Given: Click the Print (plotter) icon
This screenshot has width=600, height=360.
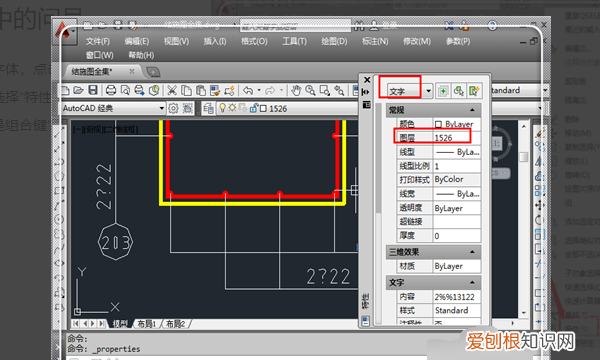Looking at the screenshot, I should tap(111, 91).
